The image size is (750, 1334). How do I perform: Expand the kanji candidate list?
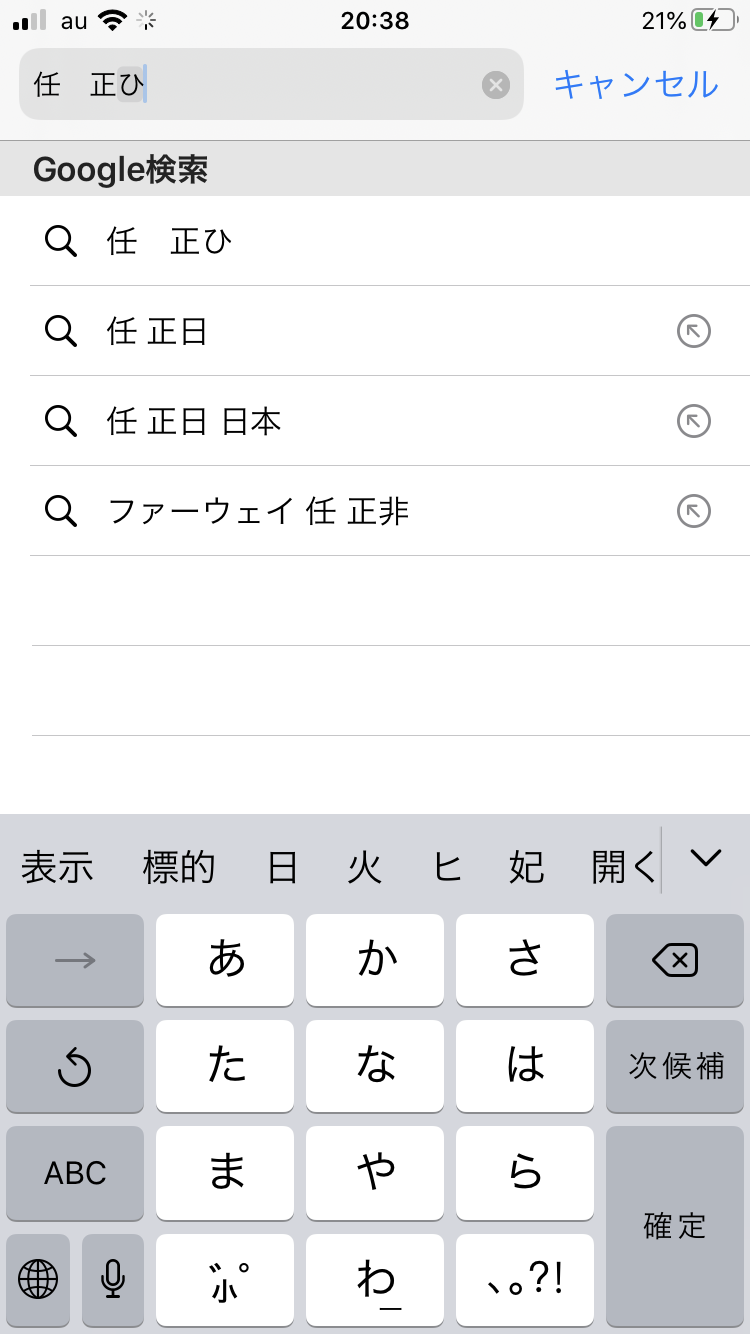pyautogui.click(x=706, y=858)
